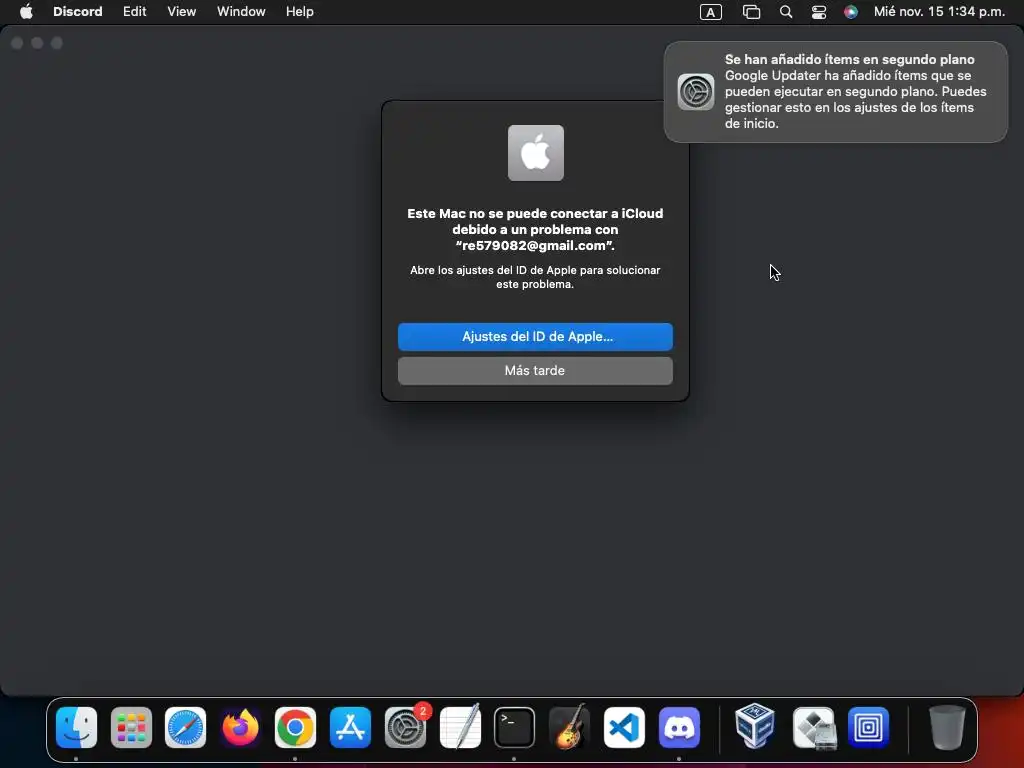Open the Trash in the Dock

point(947,728)
